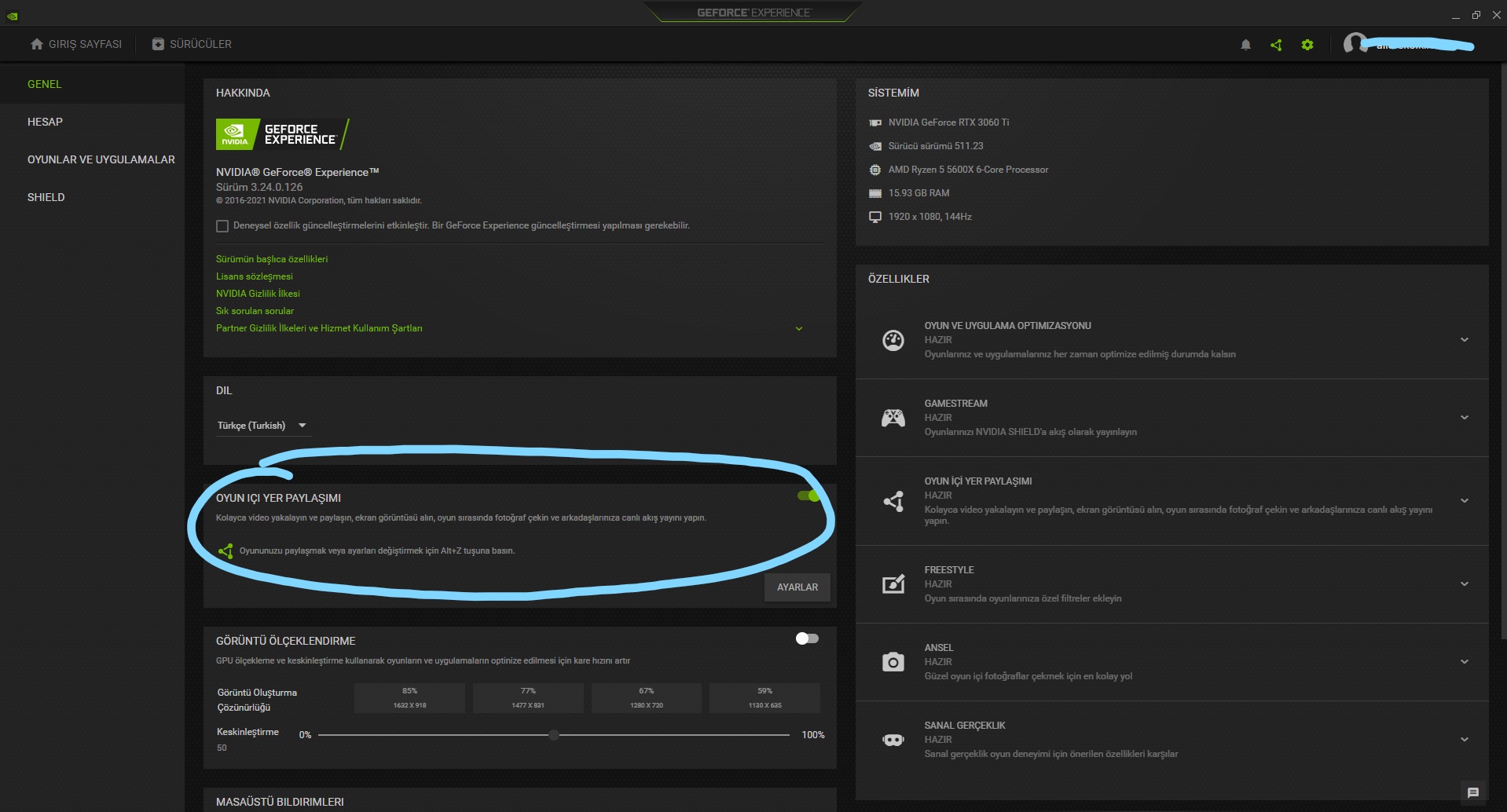Open NVIDIA Gizlilik İlkesi link
Viewport: 1507px width, 812px height.
258,294
